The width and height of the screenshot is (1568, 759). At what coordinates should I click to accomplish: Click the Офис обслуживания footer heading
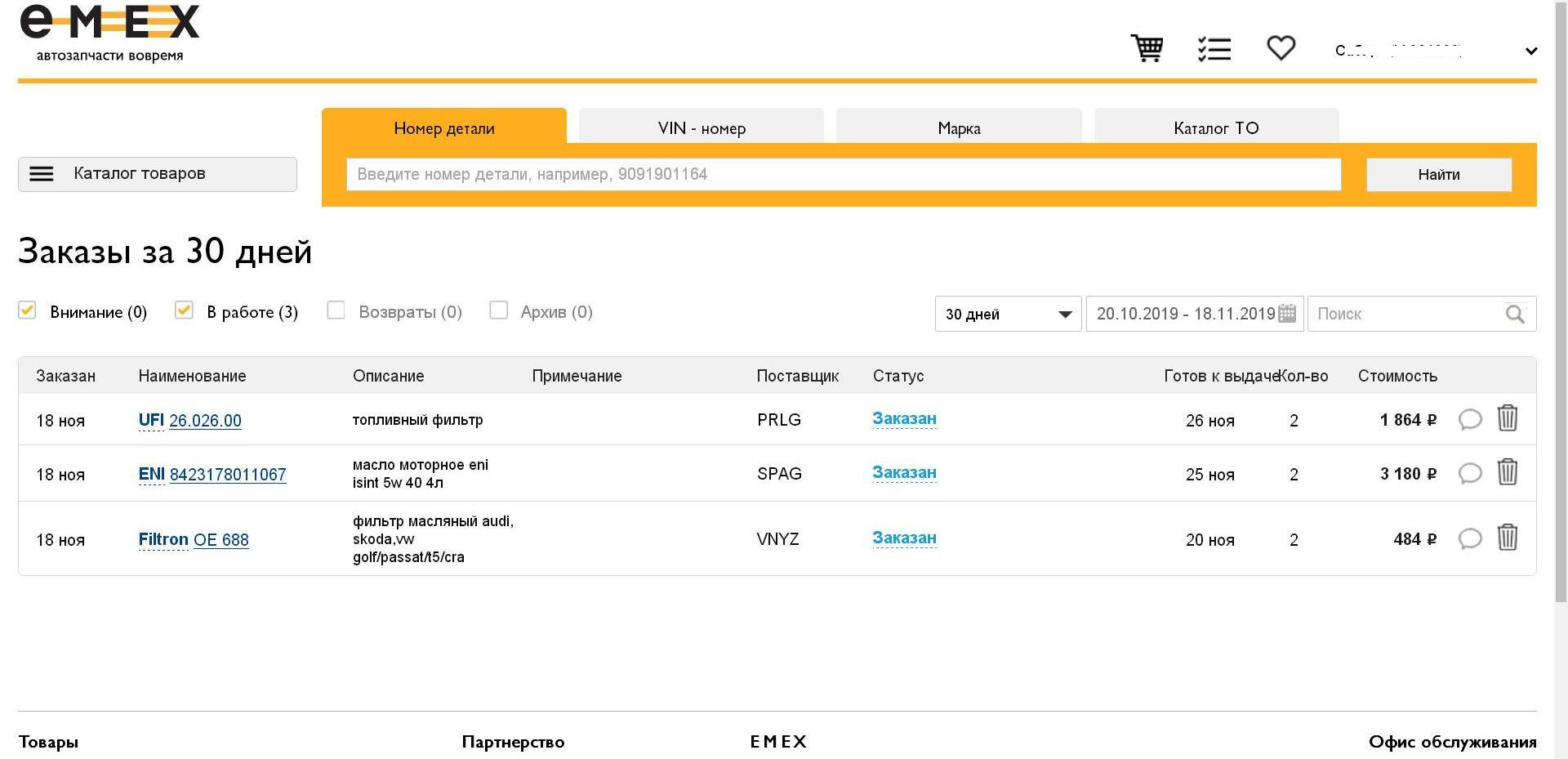[1452, 742]
